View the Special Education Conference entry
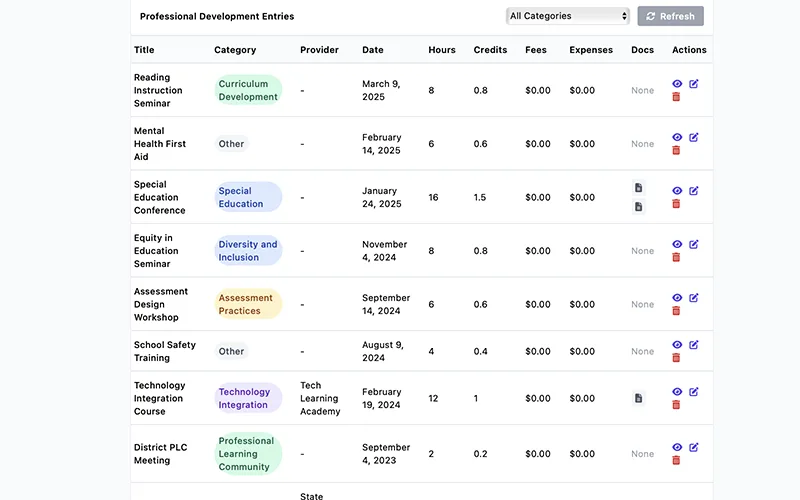This screenshot has width=800, height=500. [x=677, y=191]
